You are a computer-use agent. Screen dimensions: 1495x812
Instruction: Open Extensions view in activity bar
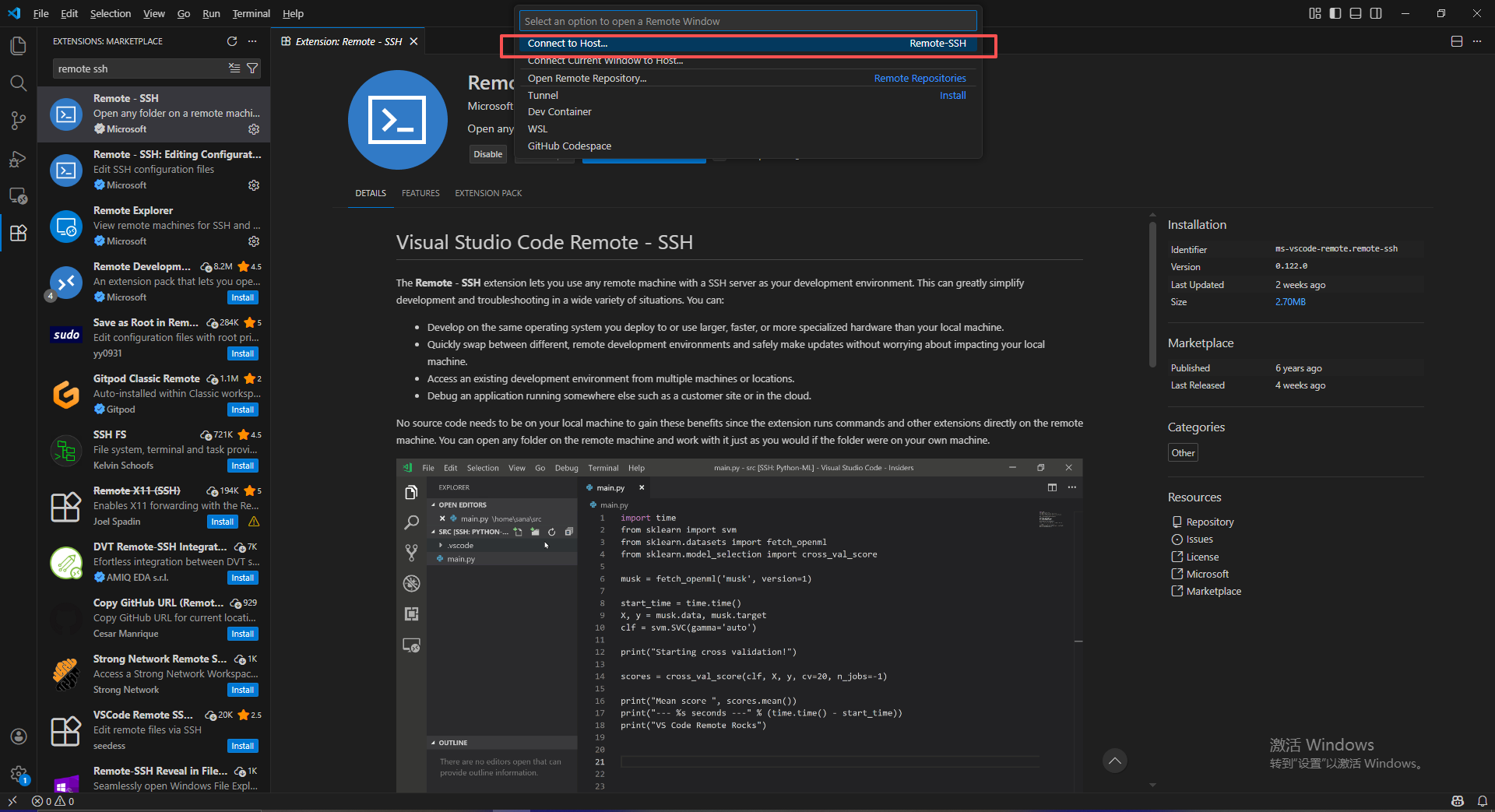18,233
